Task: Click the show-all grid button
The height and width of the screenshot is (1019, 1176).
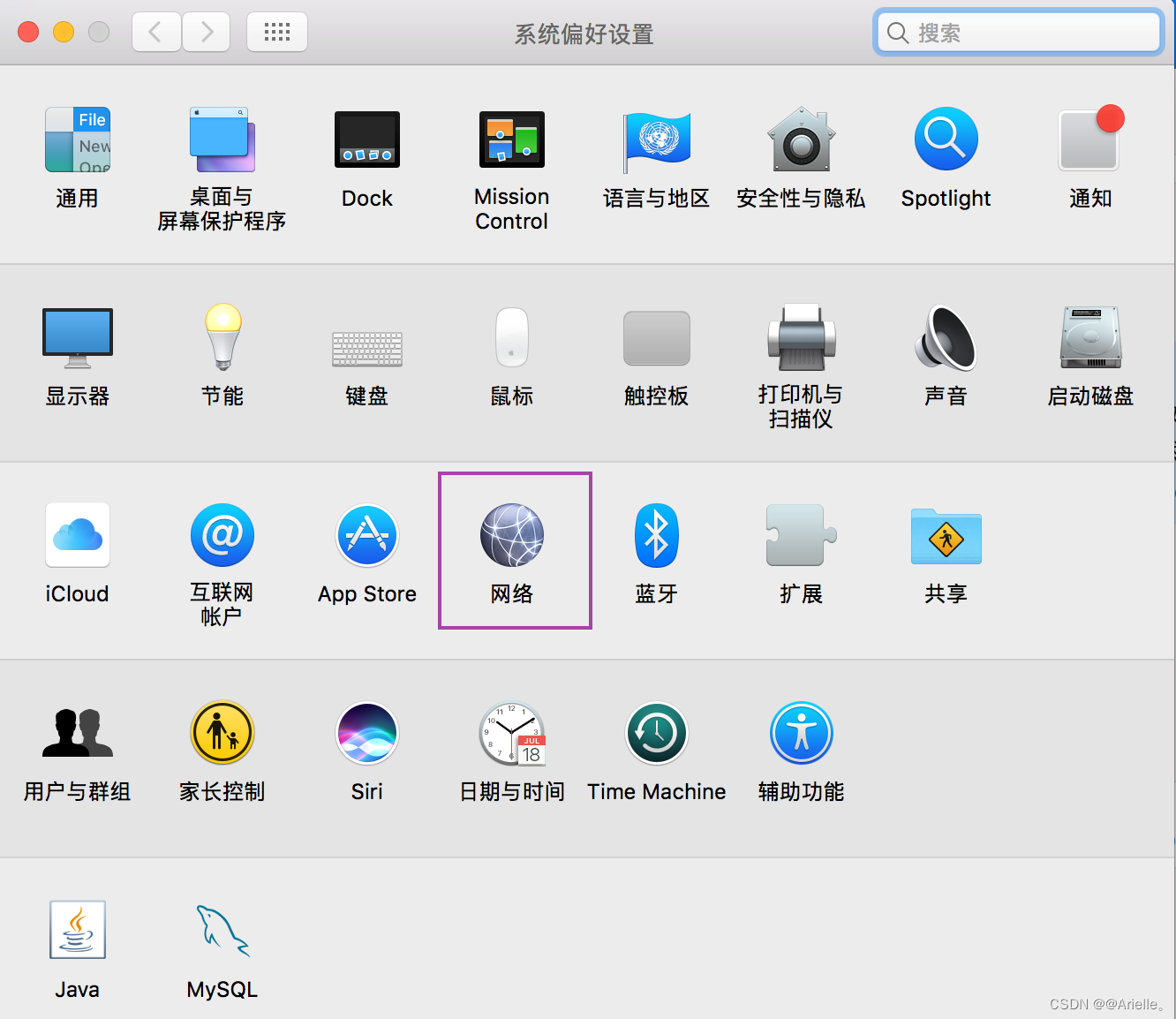Action: pos(277,33)
